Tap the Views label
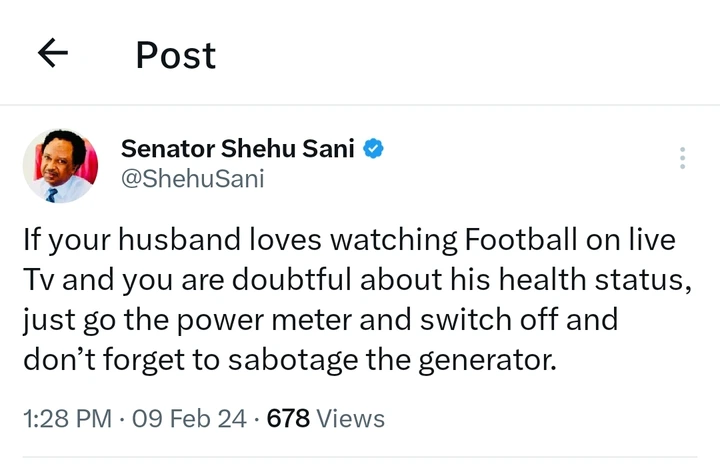Viewport: 720px width, 464px height. point(350,419)
